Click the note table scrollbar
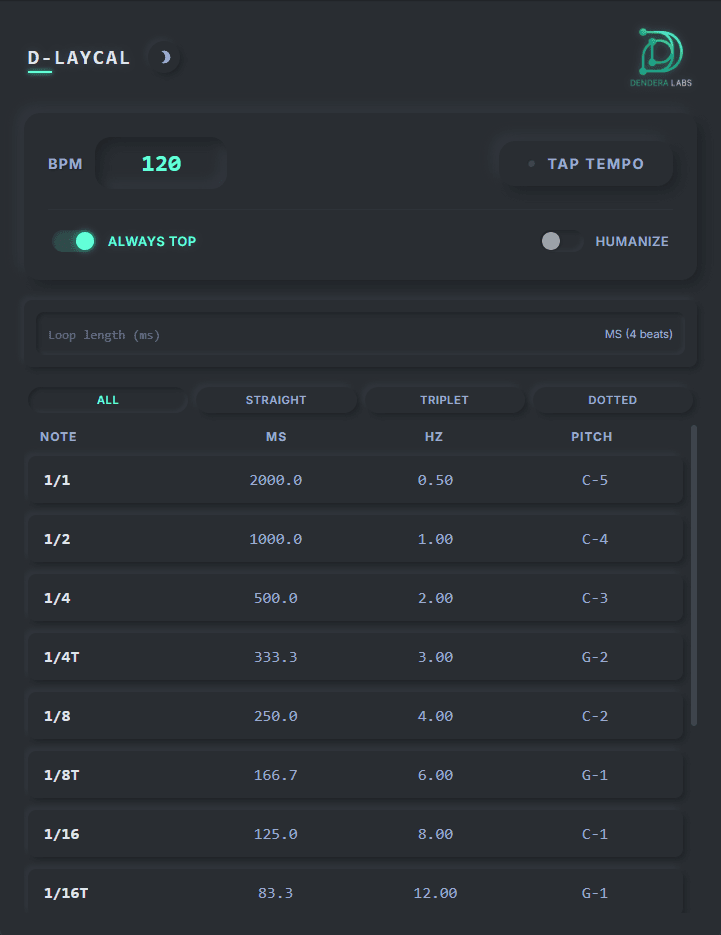 coord(694,575)
